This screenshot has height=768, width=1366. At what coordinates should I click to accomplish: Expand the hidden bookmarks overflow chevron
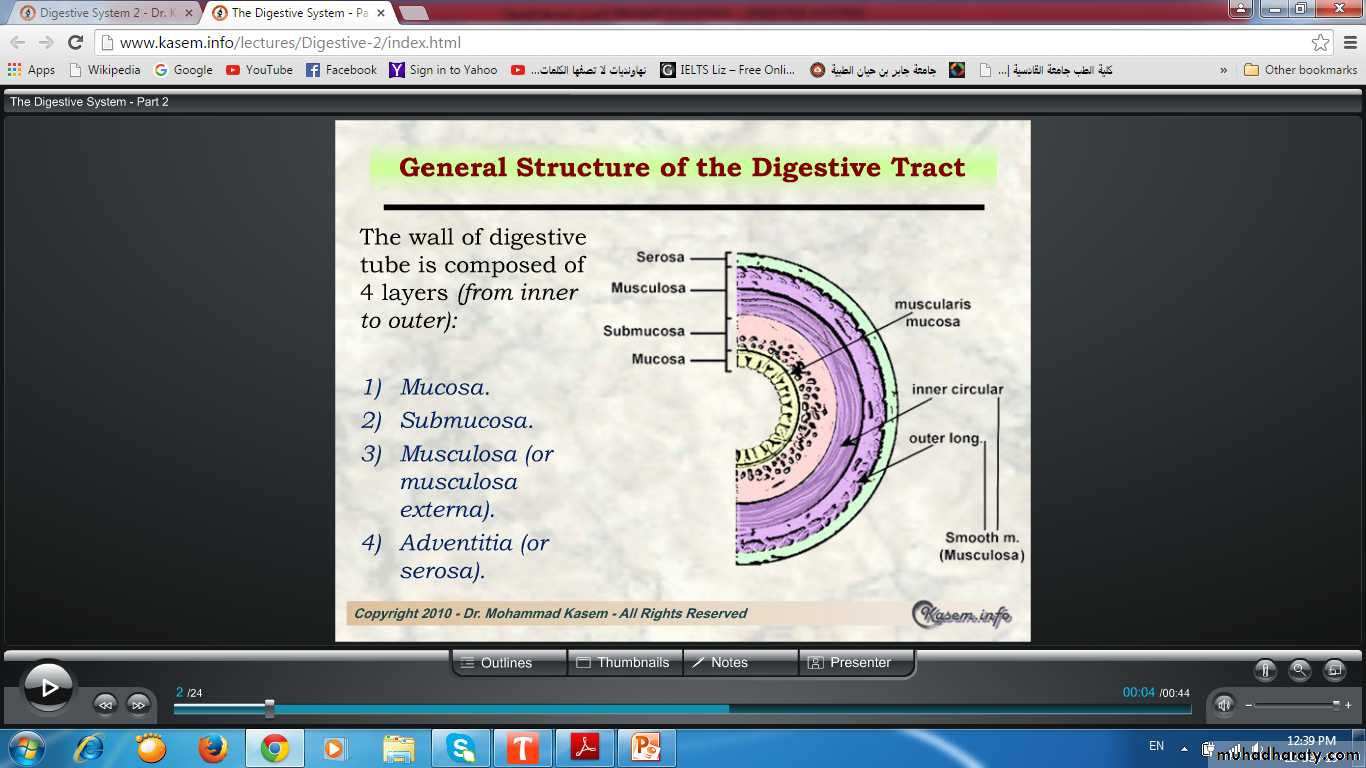pos(1224,70)
